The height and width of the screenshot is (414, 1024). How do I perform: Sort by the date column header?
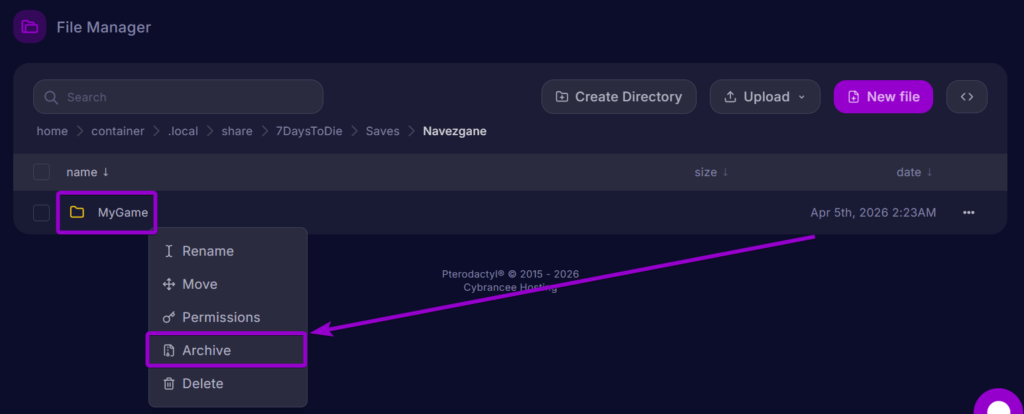tap(908, 172)
